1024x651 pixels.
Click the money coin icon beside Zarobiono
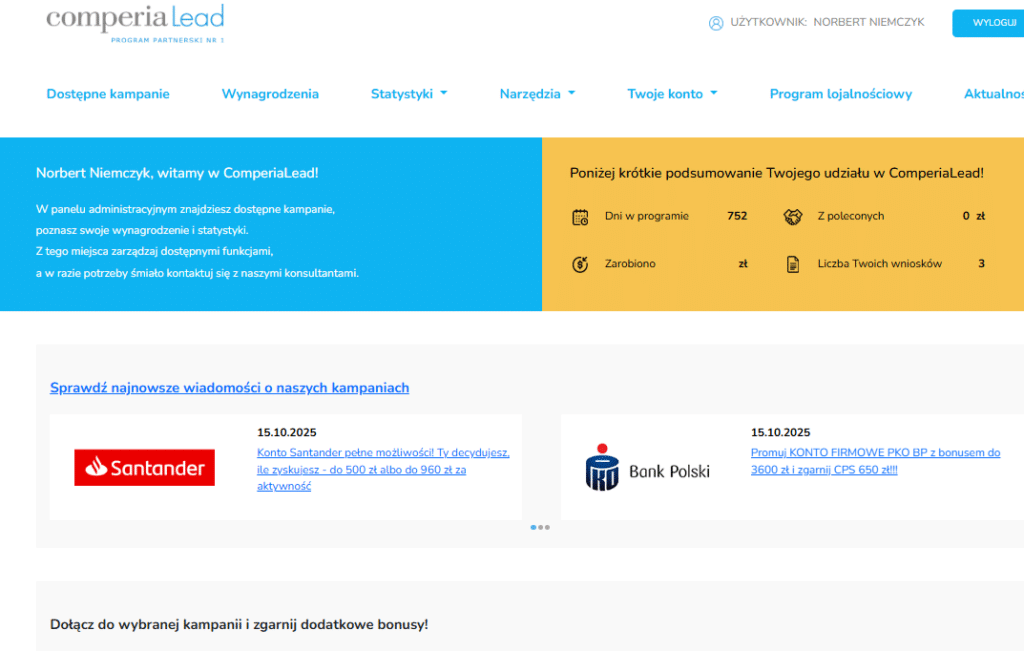[580, 265]
